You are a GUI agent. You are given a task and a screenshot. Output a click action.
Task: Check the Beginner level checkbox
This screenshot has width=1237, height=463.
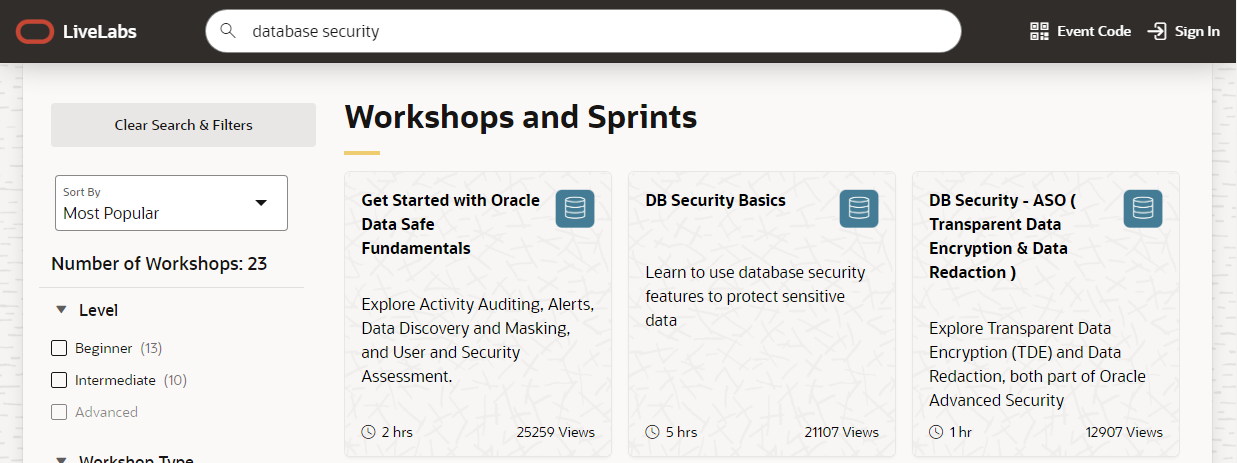click(59, 348)
